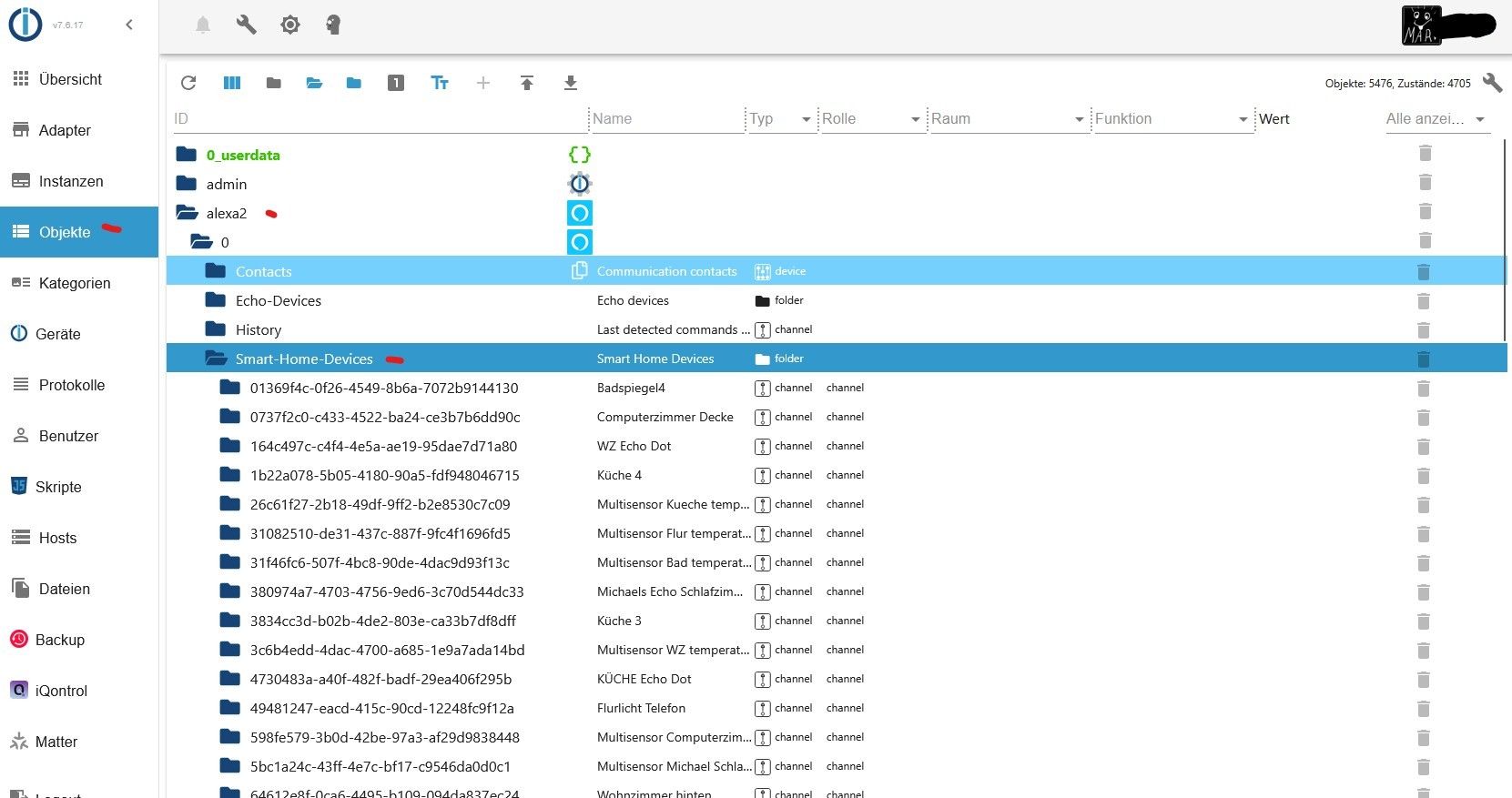Viewport: 1512px width, 798px height.
Task: Collapse the sidebar with the chevron button
Action: coord(129,25)
